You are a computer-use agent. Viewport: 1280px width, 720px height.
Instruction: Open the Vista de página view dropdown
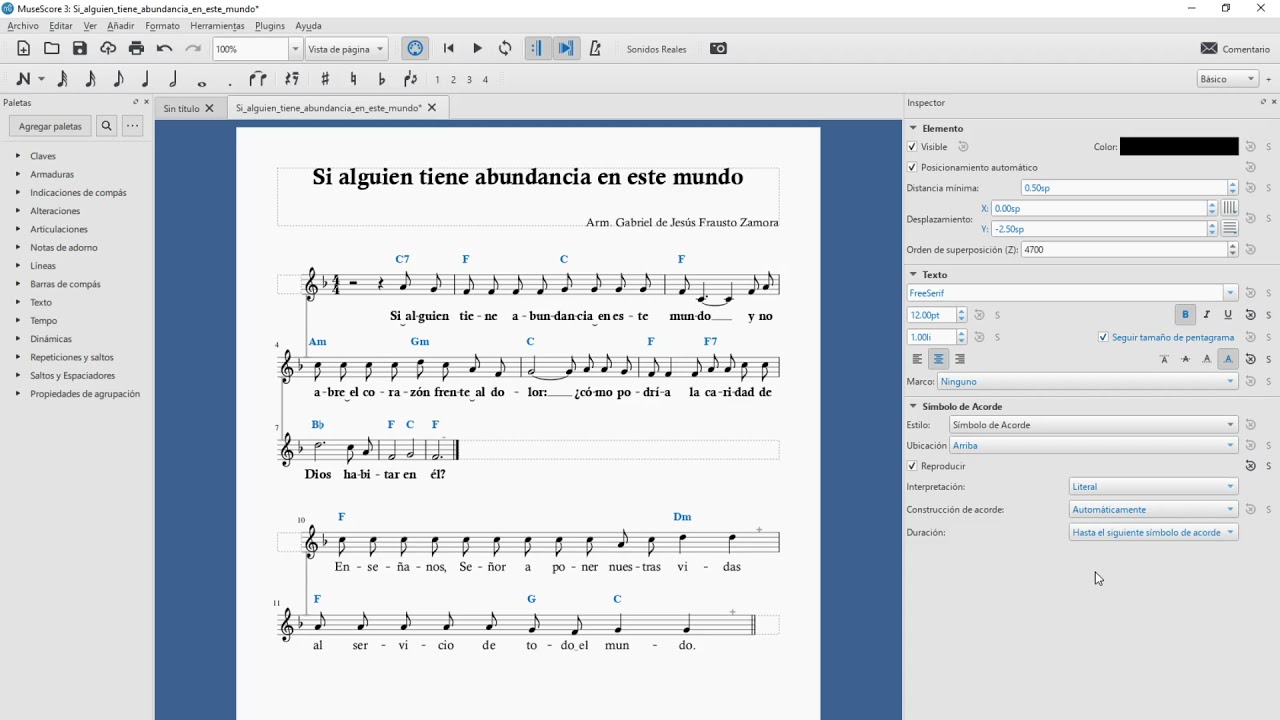347,48
